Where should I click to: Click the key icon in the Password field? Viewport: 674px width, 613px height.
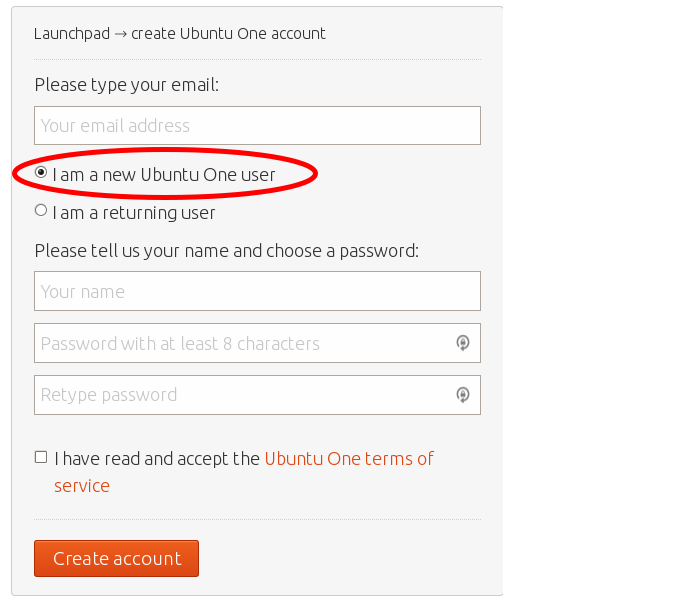462,343
